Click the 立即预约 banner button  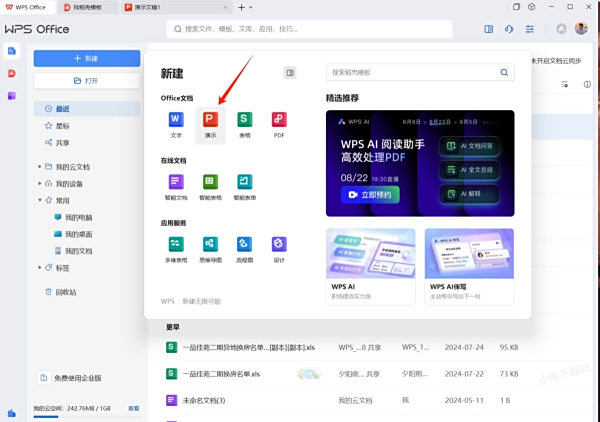tap(370, 195)
